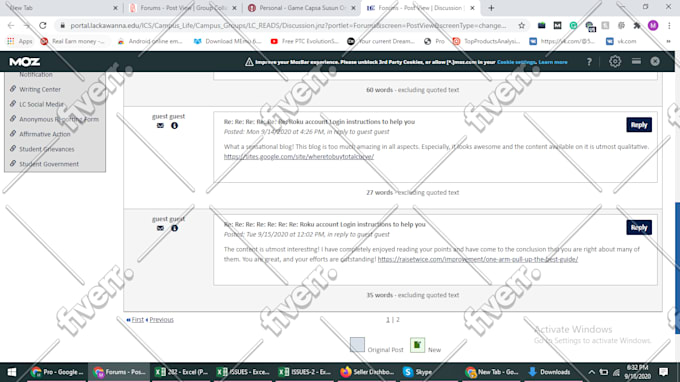Open MozBar help question mark

[589, 62]
